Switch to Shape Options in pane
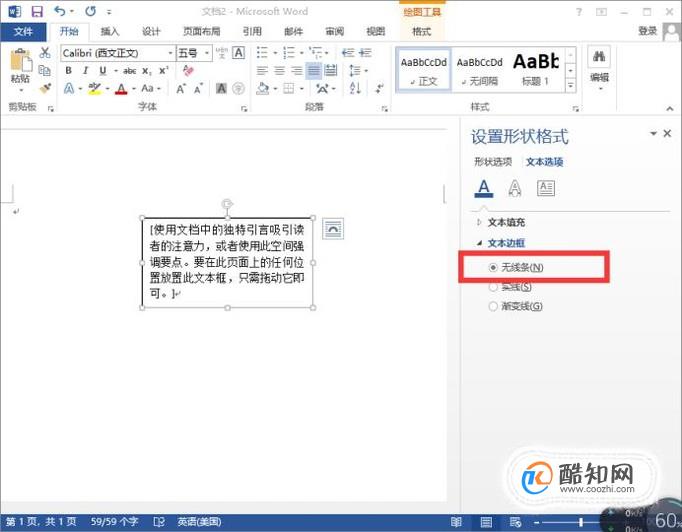Image resolution: width=682 pixels, height=532 pixels. point(493,162)
